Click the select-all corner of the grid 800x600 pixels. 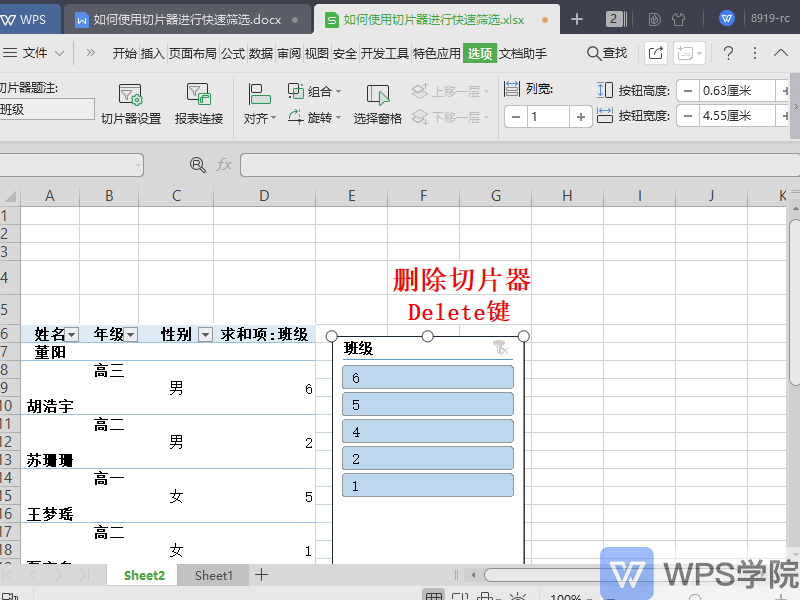tap(10, 196)
